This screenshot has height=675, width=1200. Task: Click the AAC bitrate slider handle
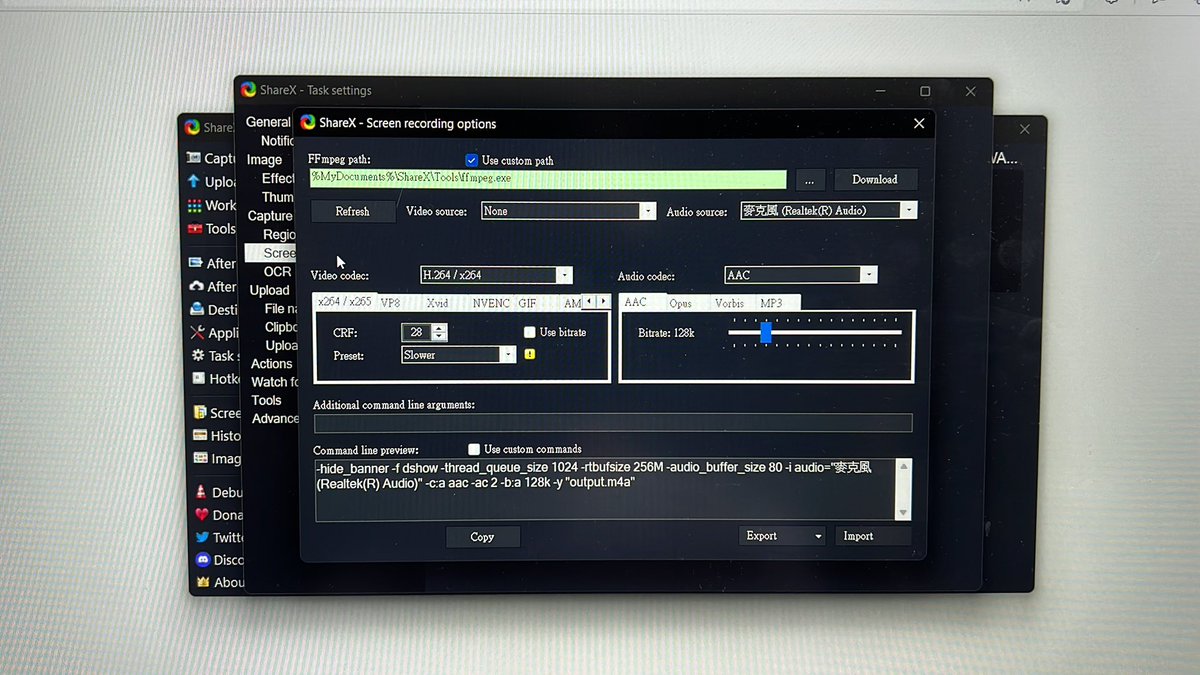pos(766,332)
